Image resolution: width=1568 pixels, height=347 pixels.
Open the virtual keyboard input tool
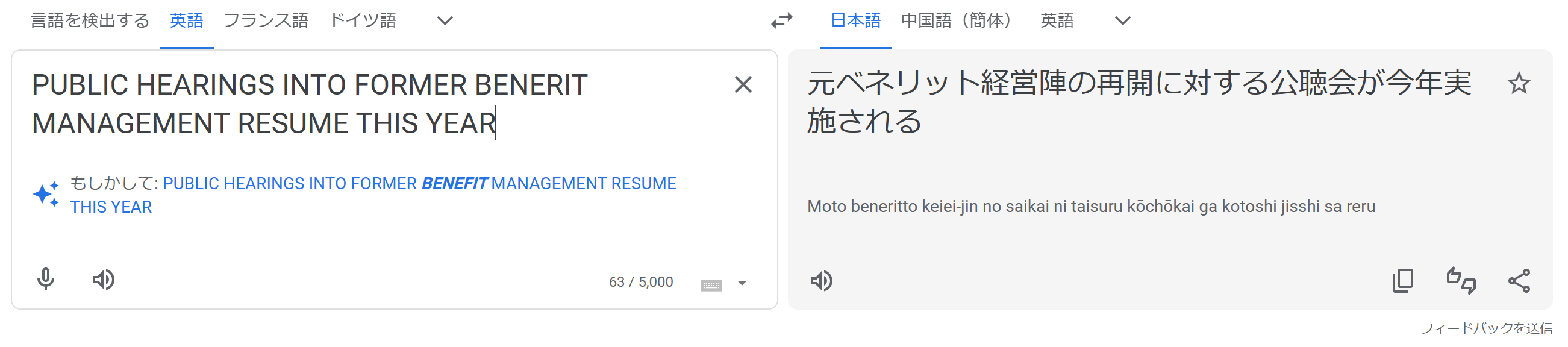click(711, 284)
